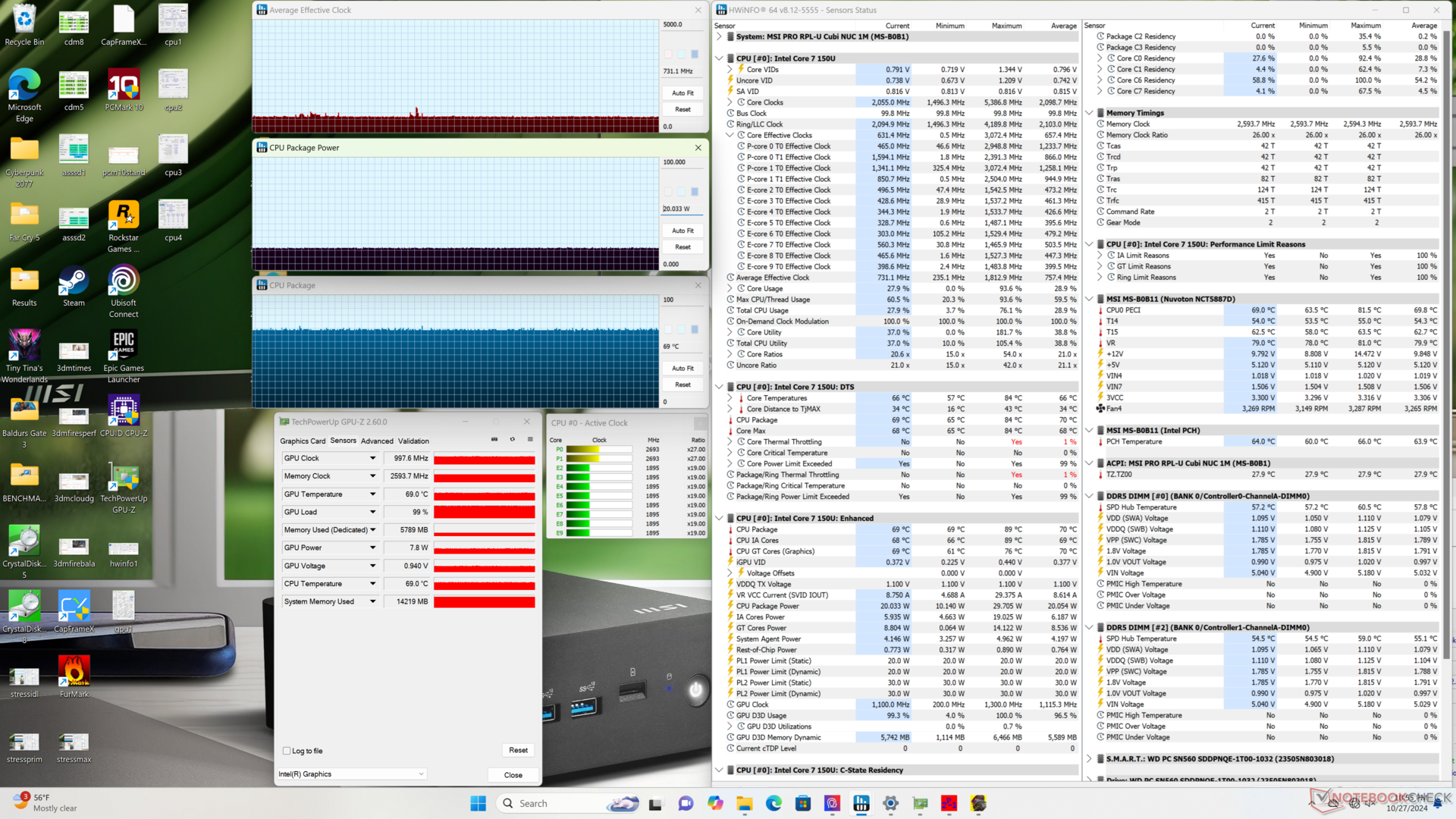Open the Baldurs Gate 3 folder icon

pyautogui.click(x=24, y=422)
